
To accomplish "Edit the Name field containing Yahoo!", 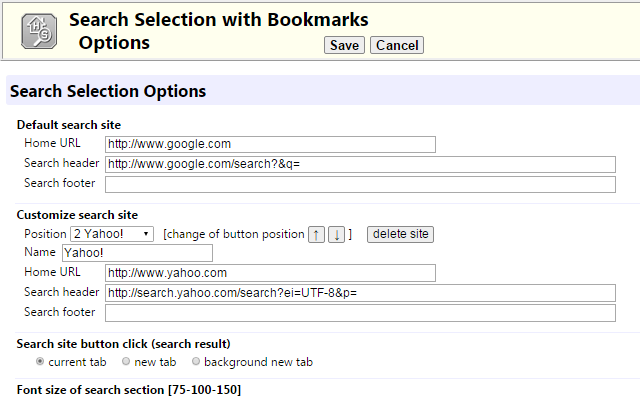I will pos(137,253).
